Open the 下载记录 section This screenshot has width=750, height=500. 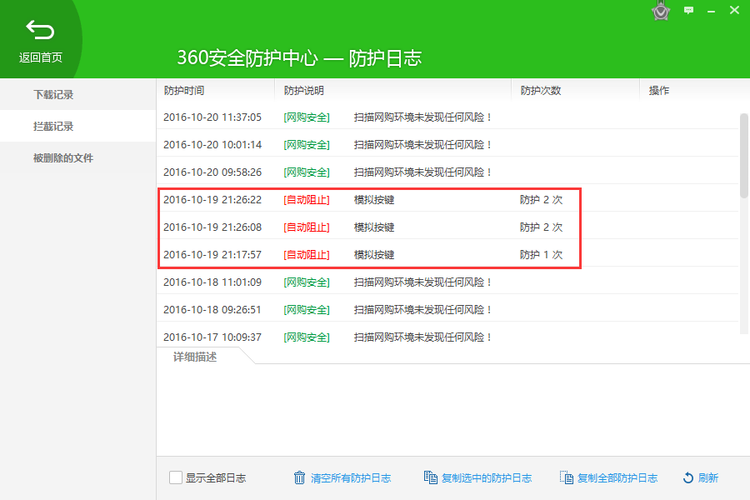78,94
